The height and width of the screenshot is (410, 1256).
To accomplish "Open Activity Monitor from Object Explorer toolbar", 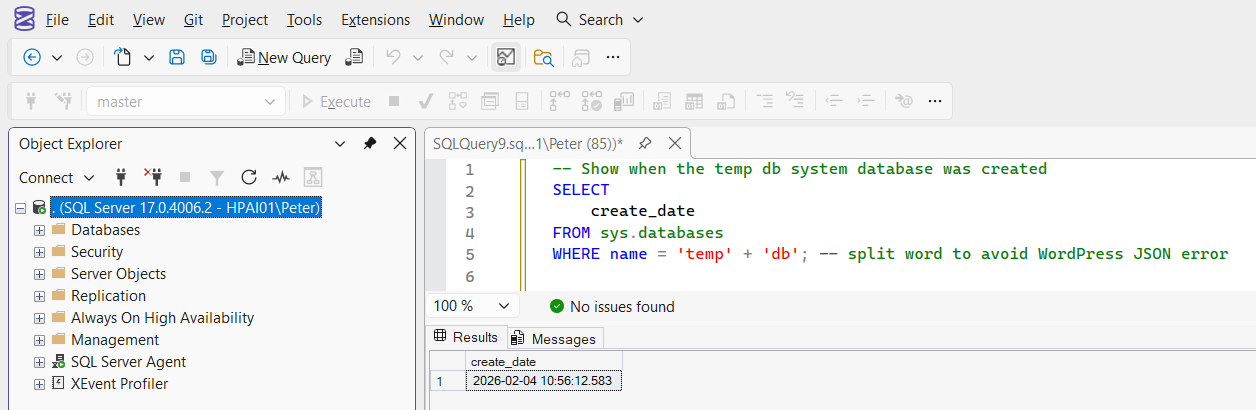I will (281, 177).
